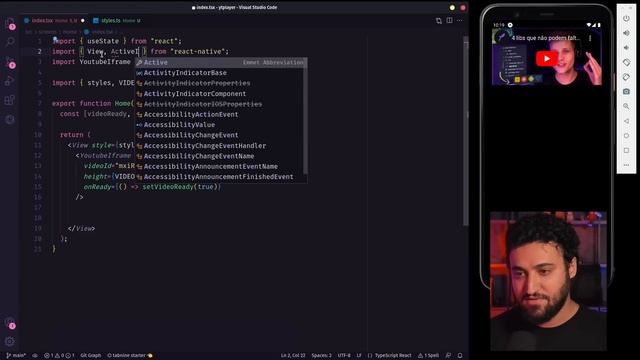Screen dimensions: 640x360
Task: Open notifications bell in status bar
Action: [460, 356]
